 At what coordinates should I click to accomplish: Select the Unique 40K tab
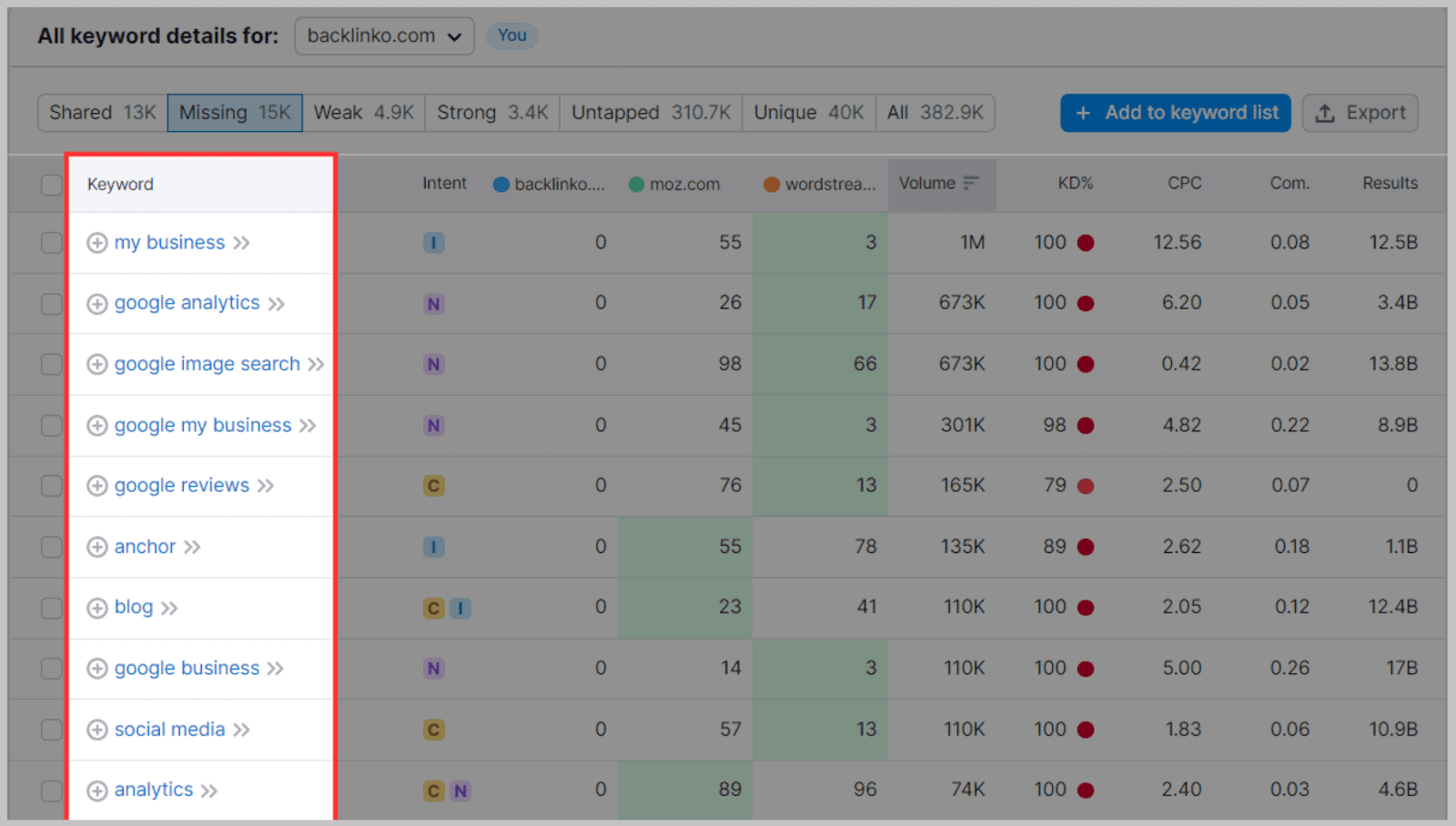tap(809, 113)
